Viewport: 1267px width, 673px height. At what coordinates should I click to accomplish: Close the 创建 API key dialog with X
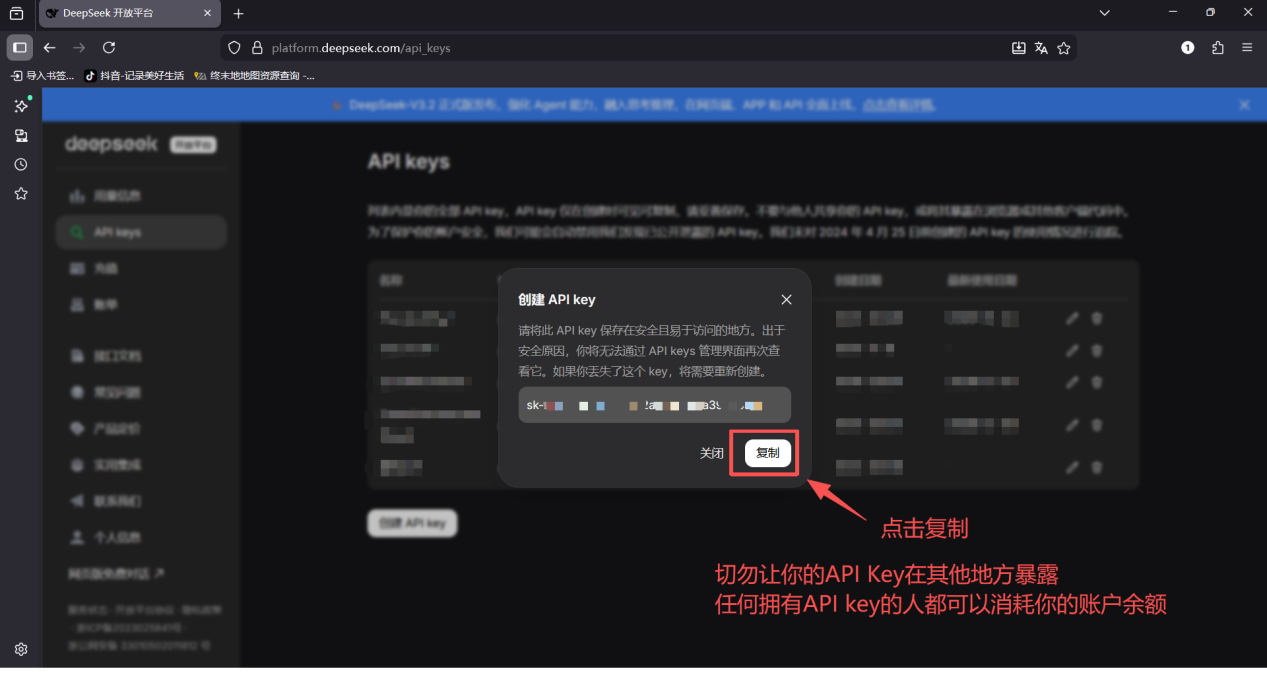pyautogui.click(x=786, y=300)
